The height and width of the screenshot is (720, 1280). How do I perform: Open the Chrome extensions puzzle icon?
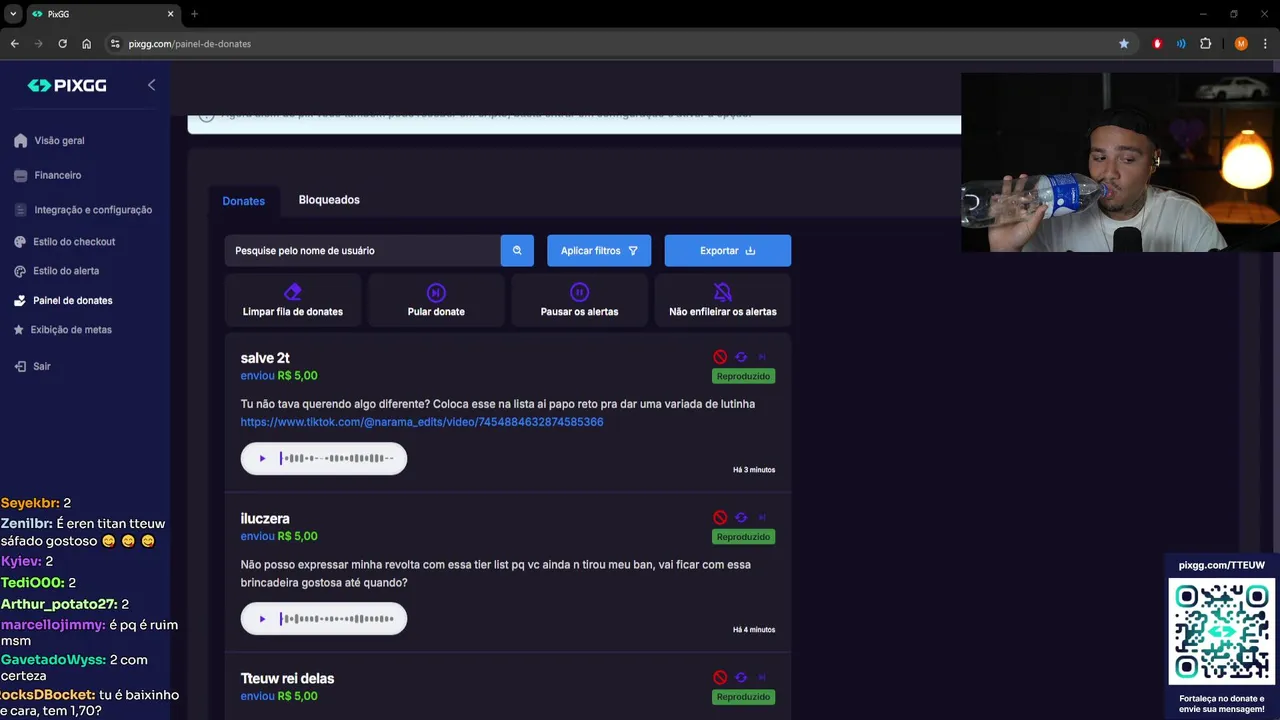point(1205,44)
